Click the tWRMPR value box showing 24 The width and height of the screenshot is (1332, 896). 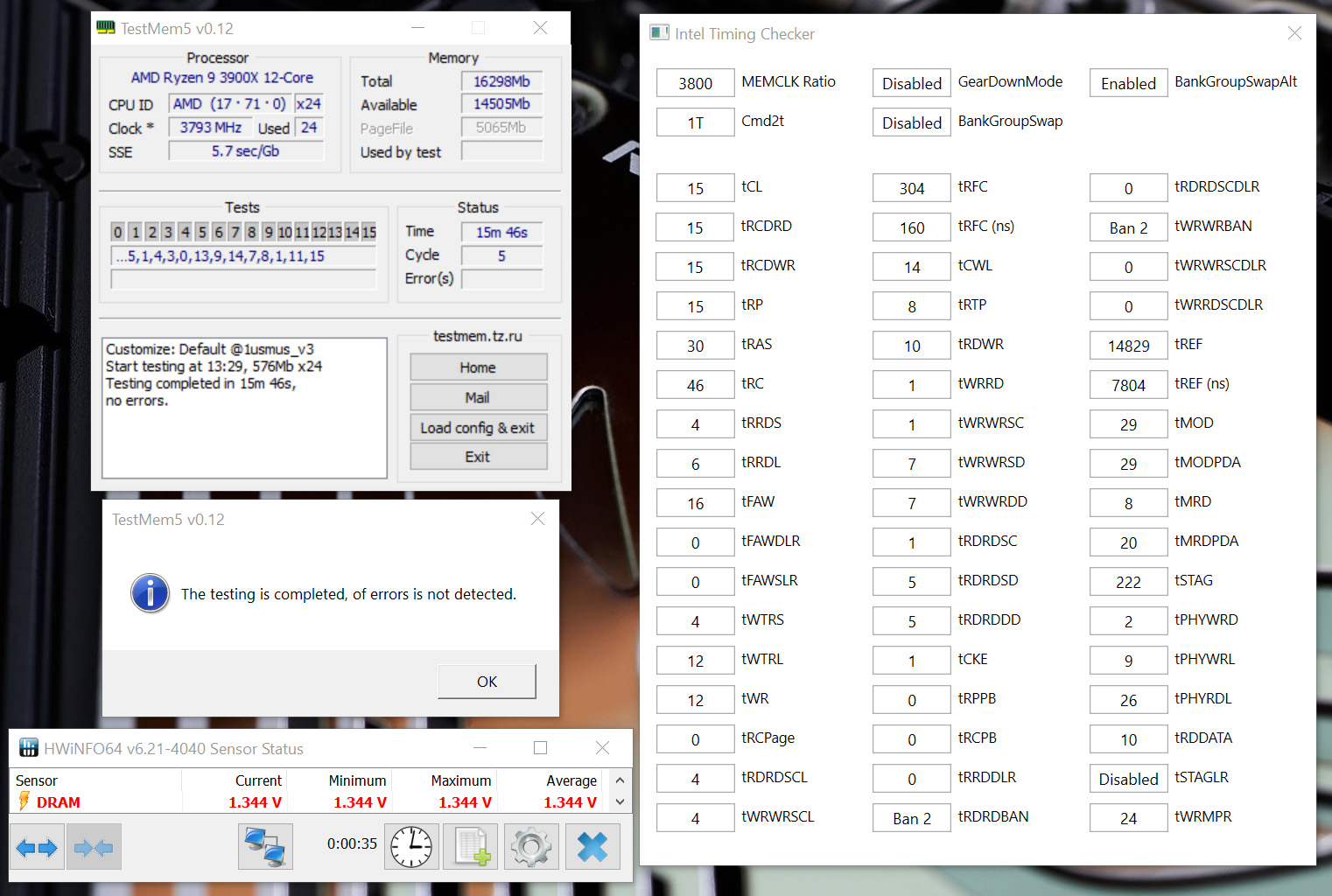pyautogui.click(x=1128, y=818)
